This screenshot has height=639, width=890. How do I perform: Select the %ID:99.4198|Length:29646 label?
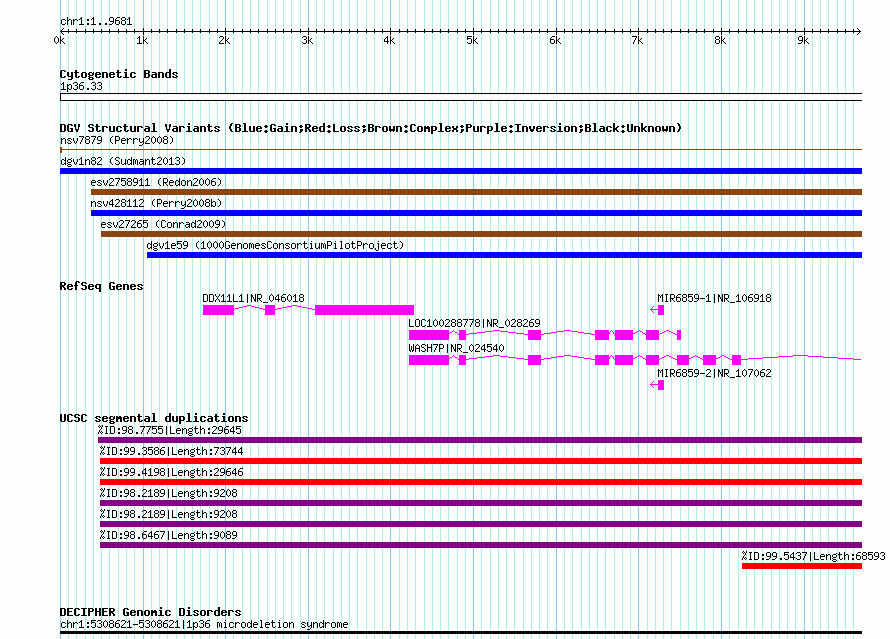coord(171,472)
